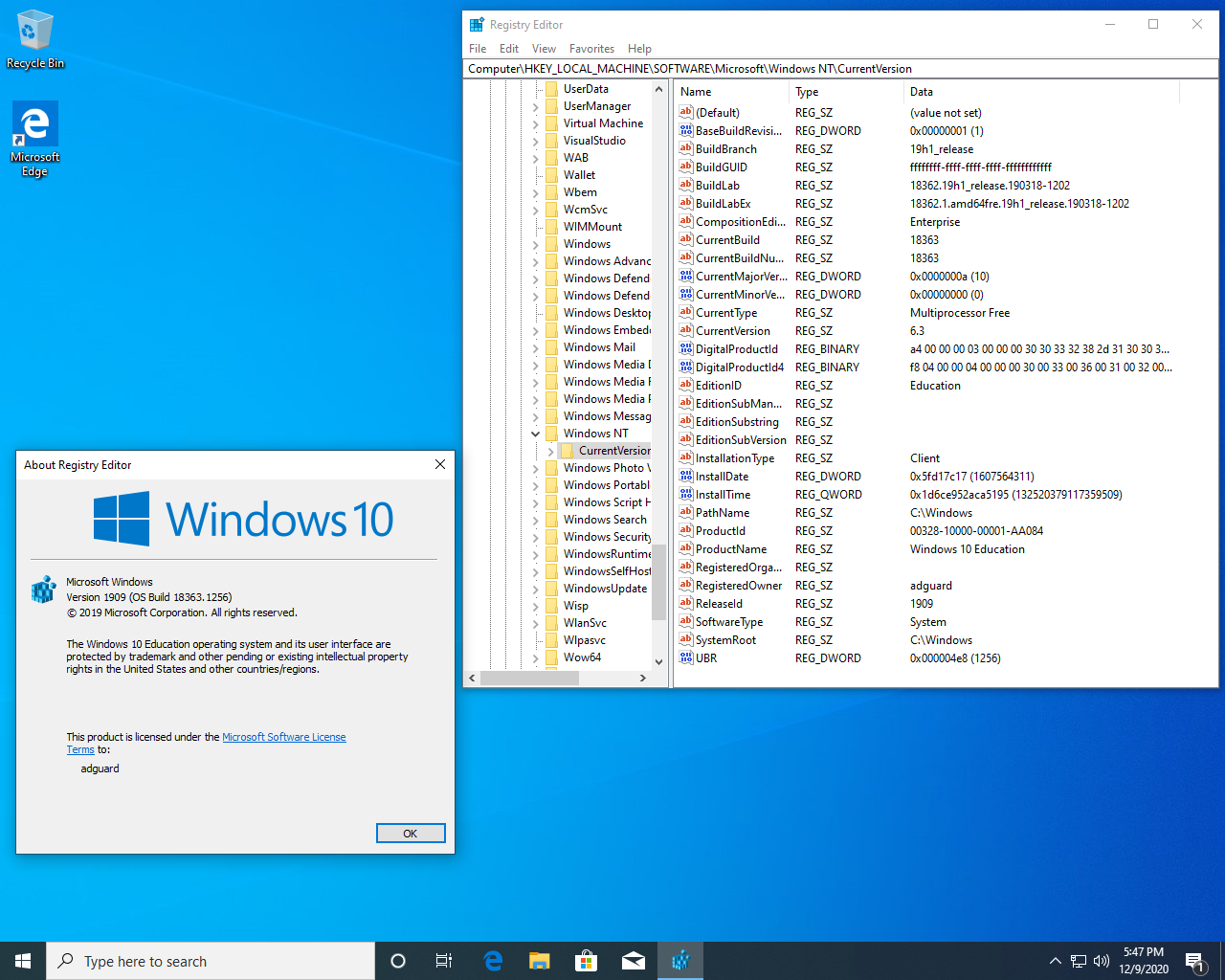Click the Wallet folder icon

[x=551, y=175]
